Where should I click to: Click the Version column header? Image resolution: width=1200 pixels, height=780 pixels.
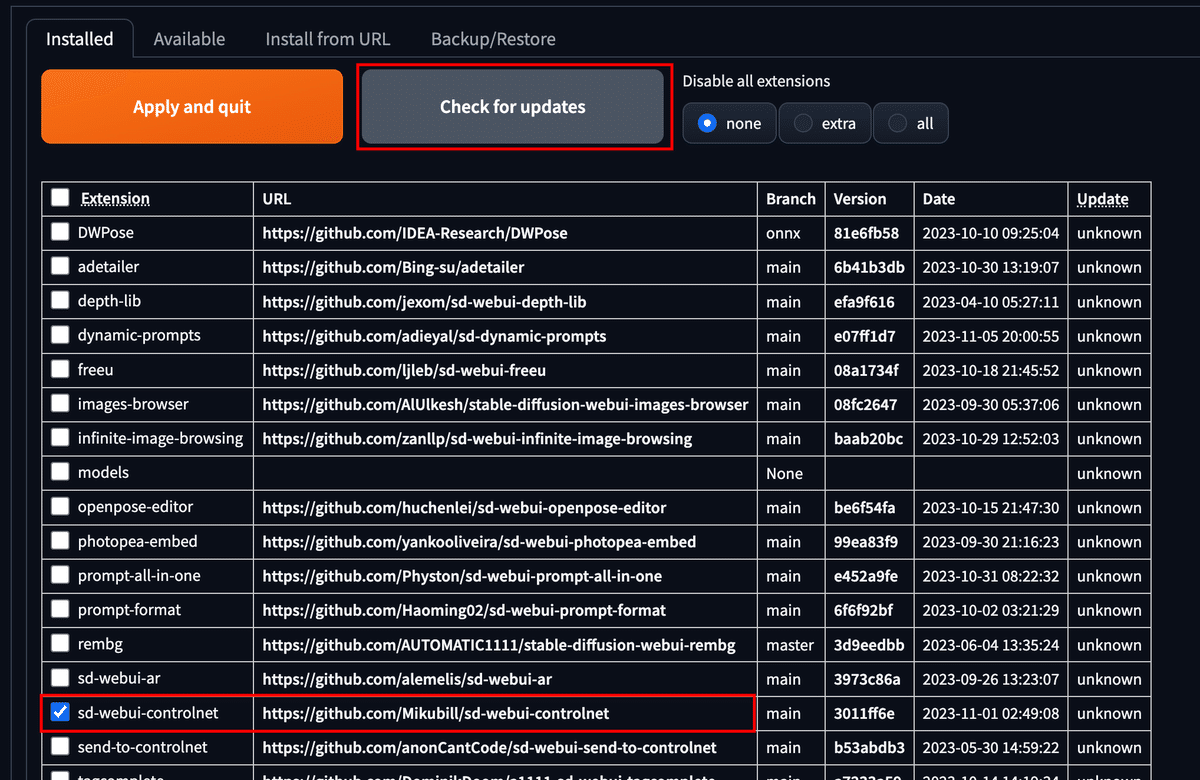click(x=860, y=198)
